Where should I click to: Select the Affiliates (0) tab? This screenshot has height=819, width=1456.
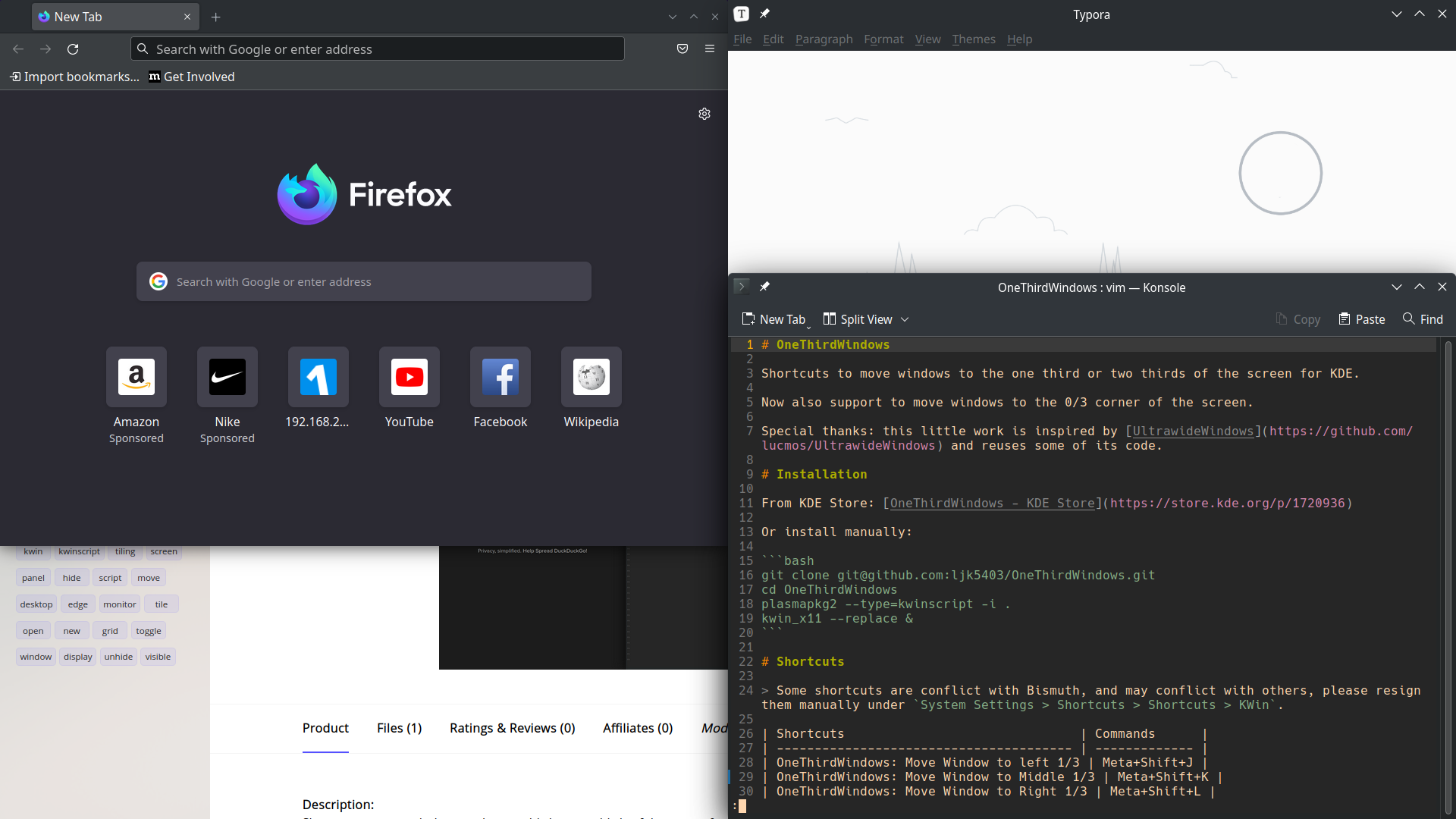click(x=638, y=728)
